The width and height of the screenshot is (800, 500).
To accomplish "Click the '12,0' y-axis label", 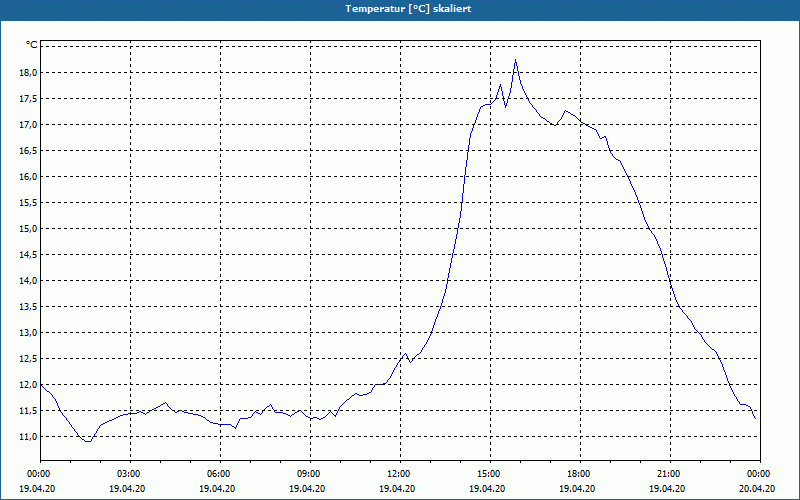I will (x=29, y=385).
